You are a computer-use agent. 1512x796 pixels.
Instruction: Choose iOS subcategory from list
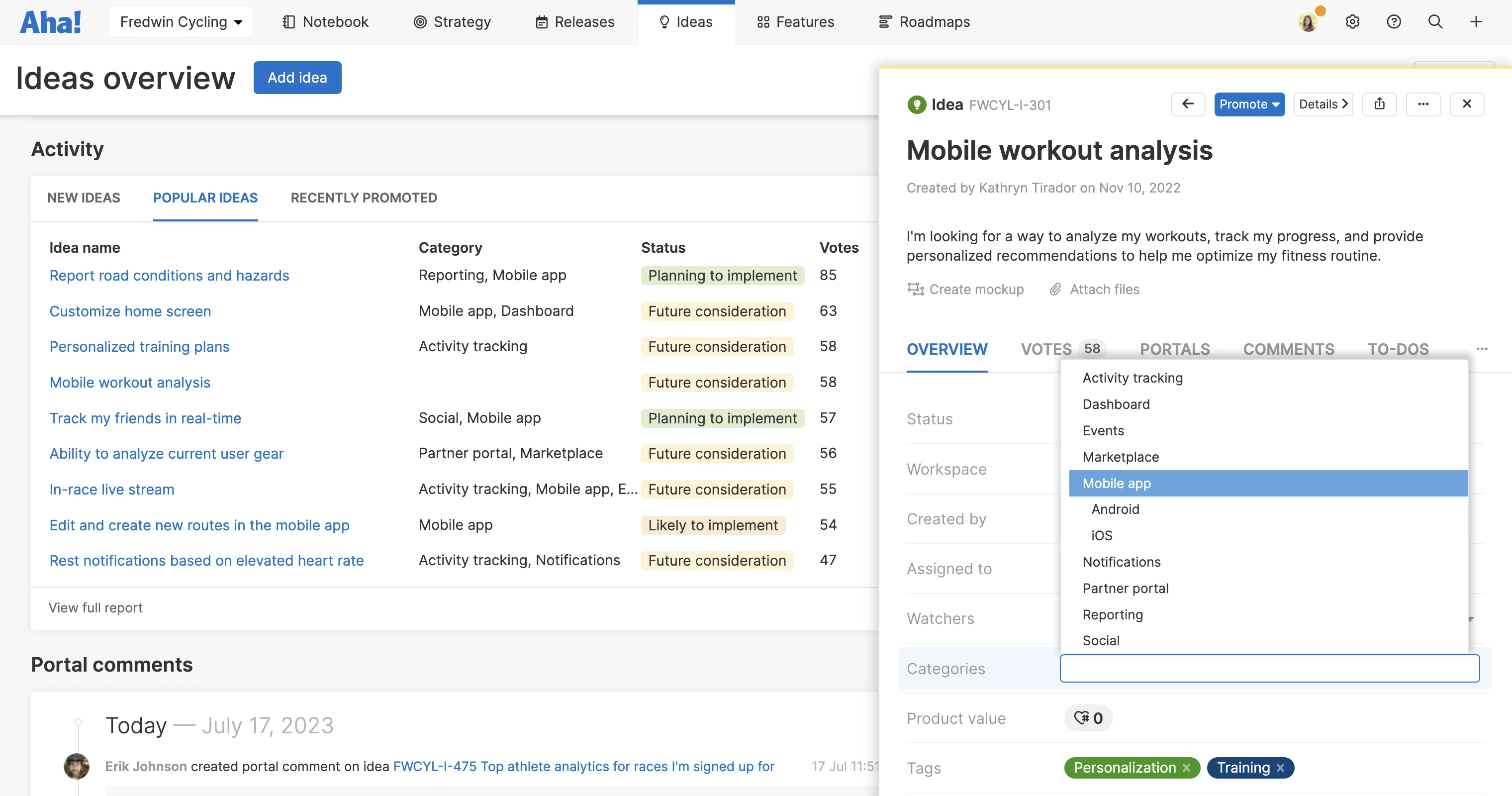coord(1102,535)
